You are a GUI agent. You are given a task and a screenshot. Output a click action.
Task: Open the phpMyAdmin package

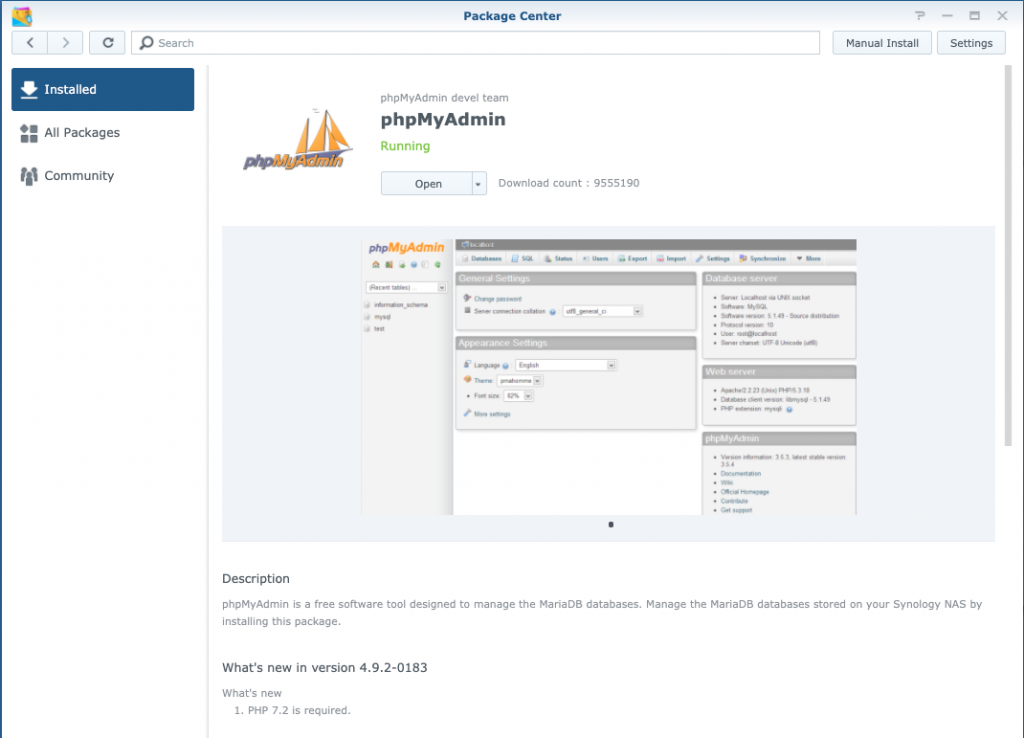426,184
